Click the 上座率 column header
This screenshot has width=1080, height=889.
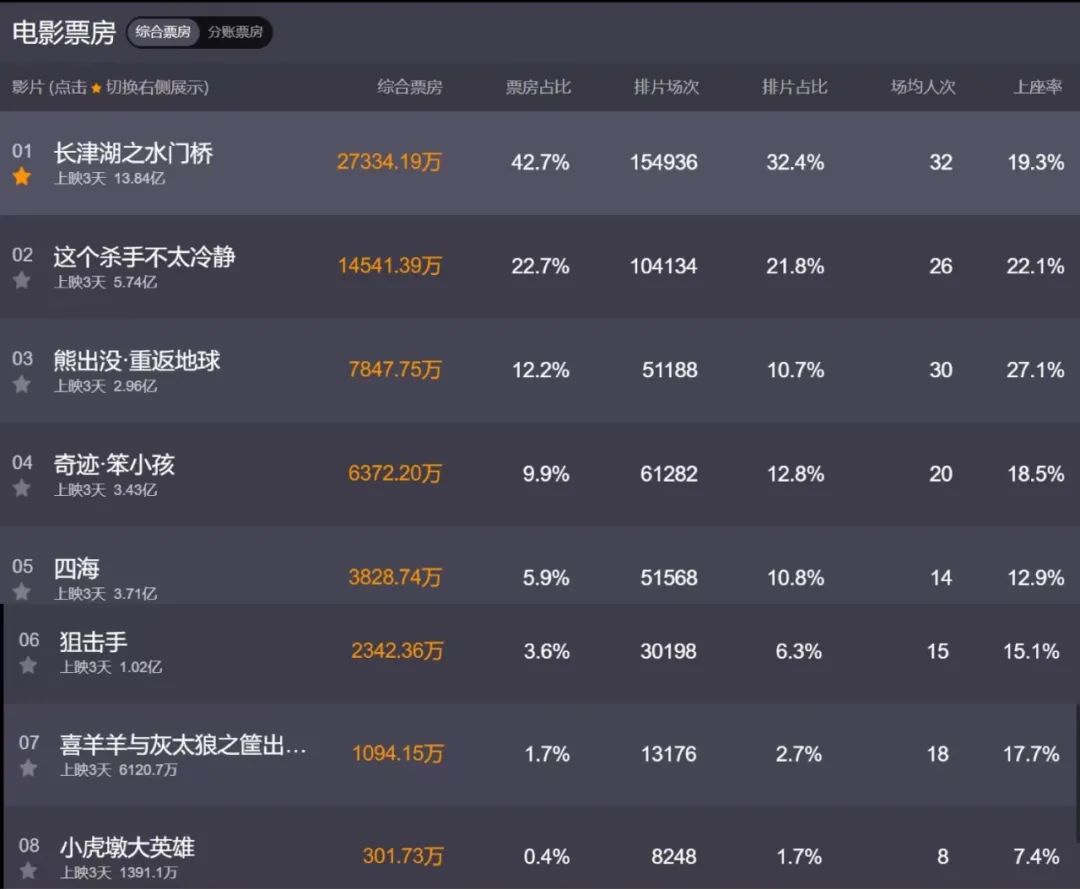[x=1037, y=87]
